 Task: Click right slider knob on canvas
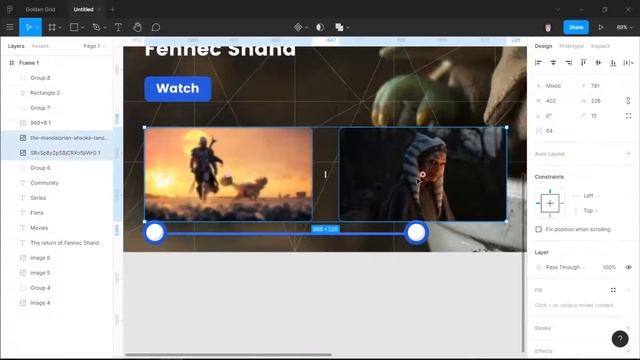click(416, 232)
